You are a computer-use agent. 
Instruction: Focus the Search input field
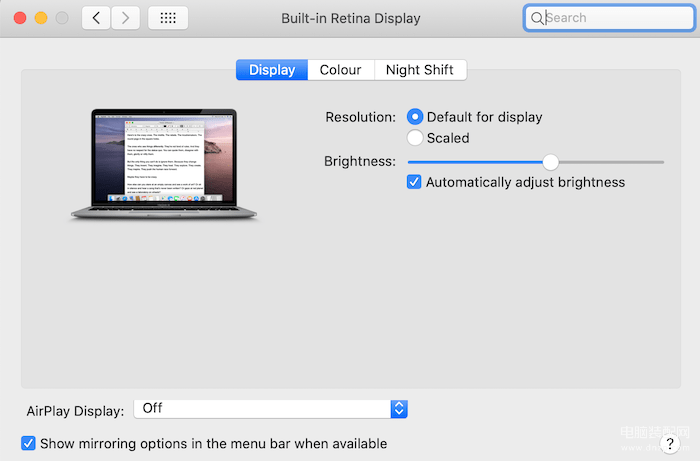pos(610,18)
